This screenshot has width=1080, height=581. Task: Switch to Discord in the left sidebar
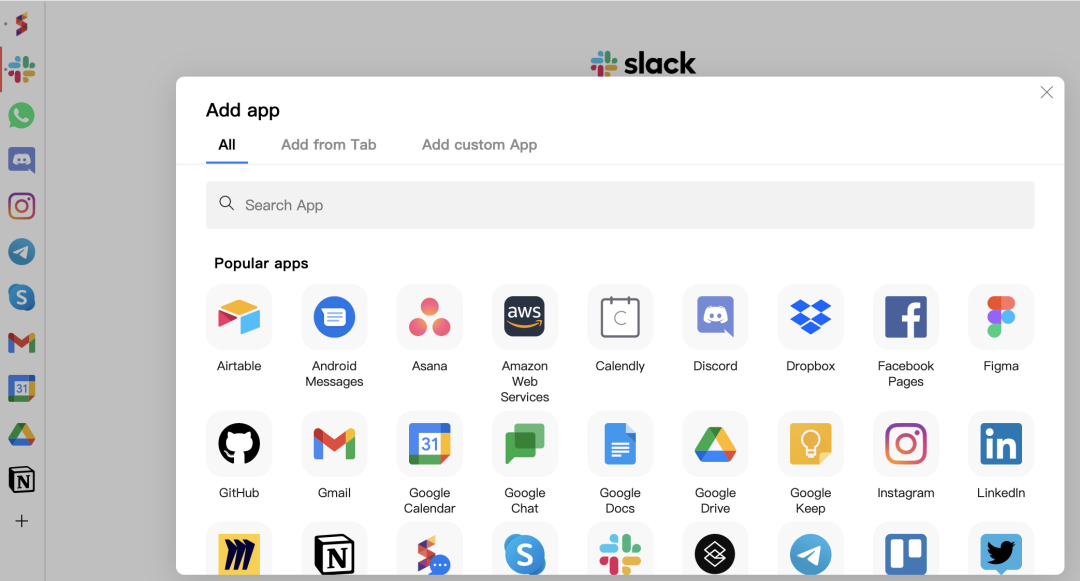click(21, 160)
